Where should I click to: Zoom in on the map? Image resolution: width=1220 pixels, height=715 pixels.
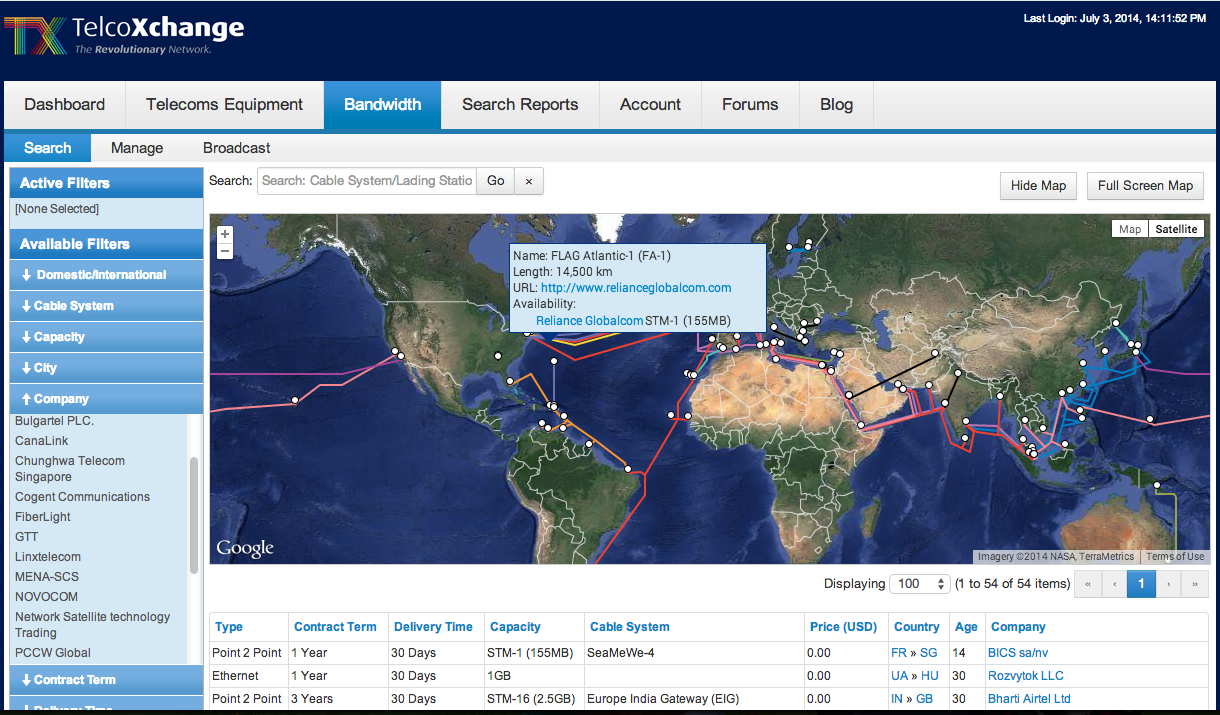(x=225, y=235)
